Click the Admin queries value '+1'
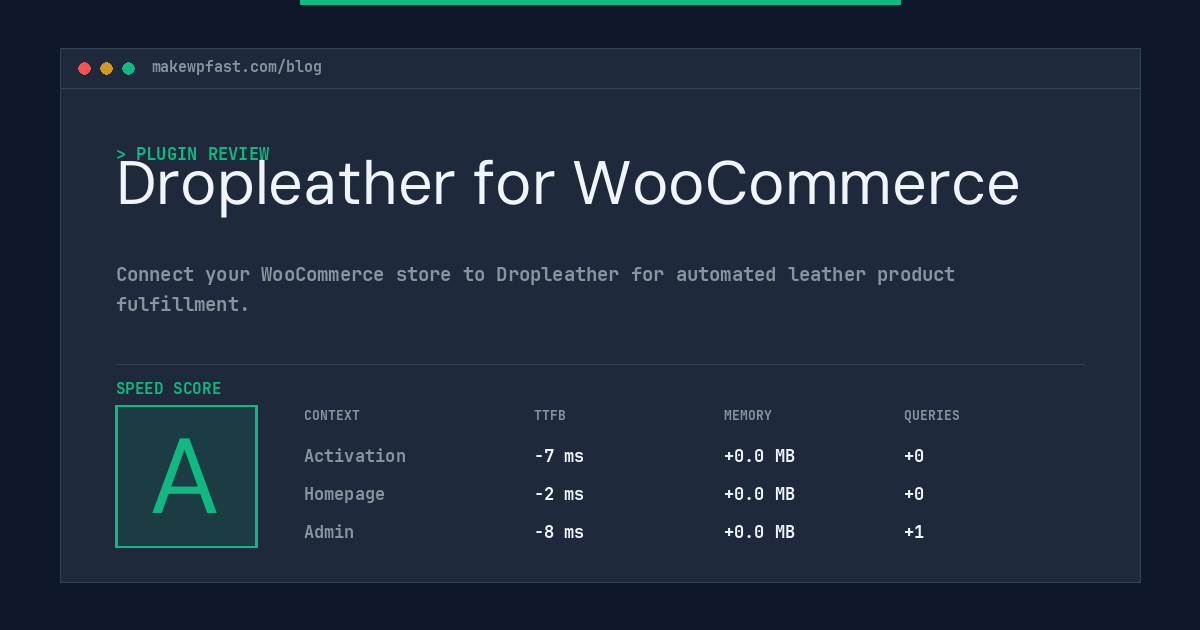 (x=914, y=532)
